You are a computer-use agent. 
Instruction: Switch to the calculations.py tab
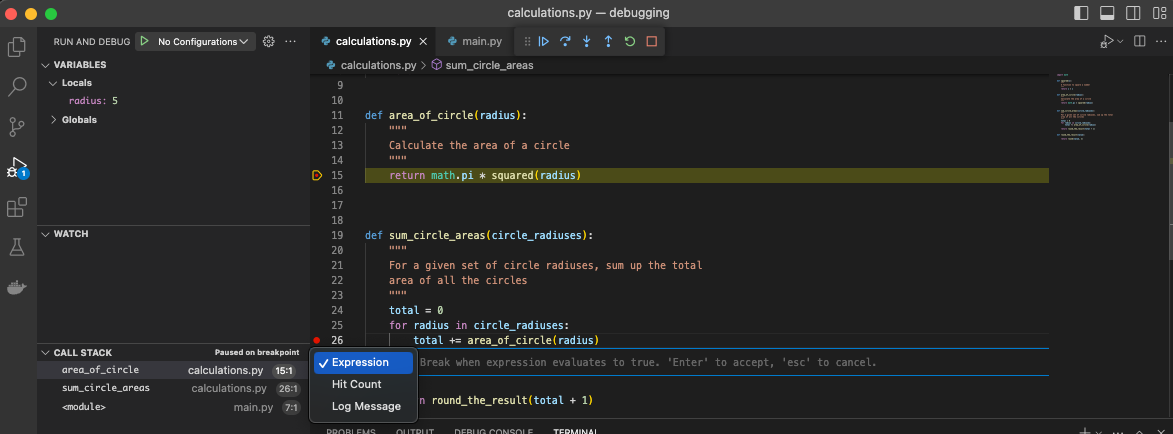tap(373, 41)
